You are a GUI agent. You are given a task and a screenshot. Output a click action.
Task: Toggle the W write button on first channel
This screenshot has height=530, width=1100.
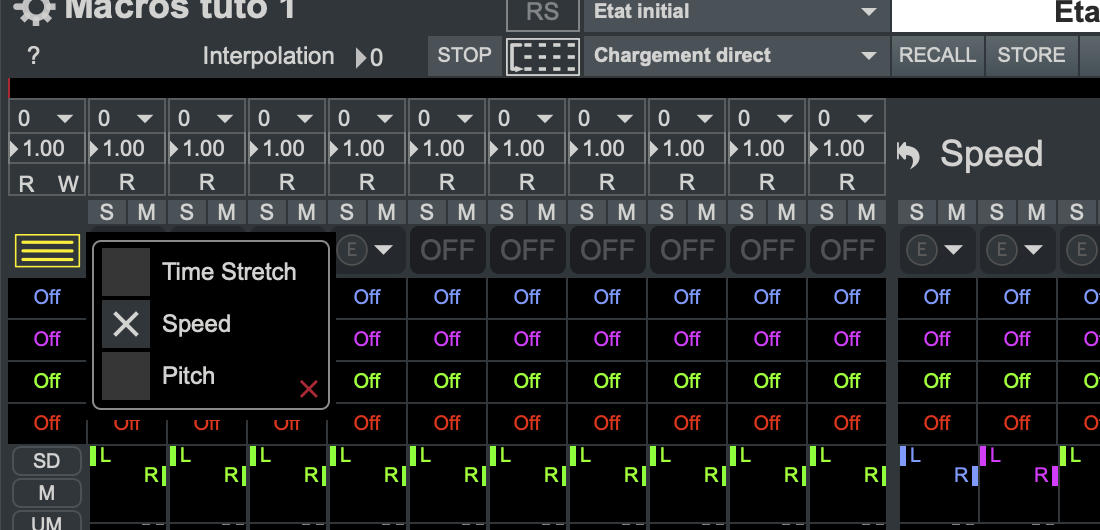pos(68,184)
